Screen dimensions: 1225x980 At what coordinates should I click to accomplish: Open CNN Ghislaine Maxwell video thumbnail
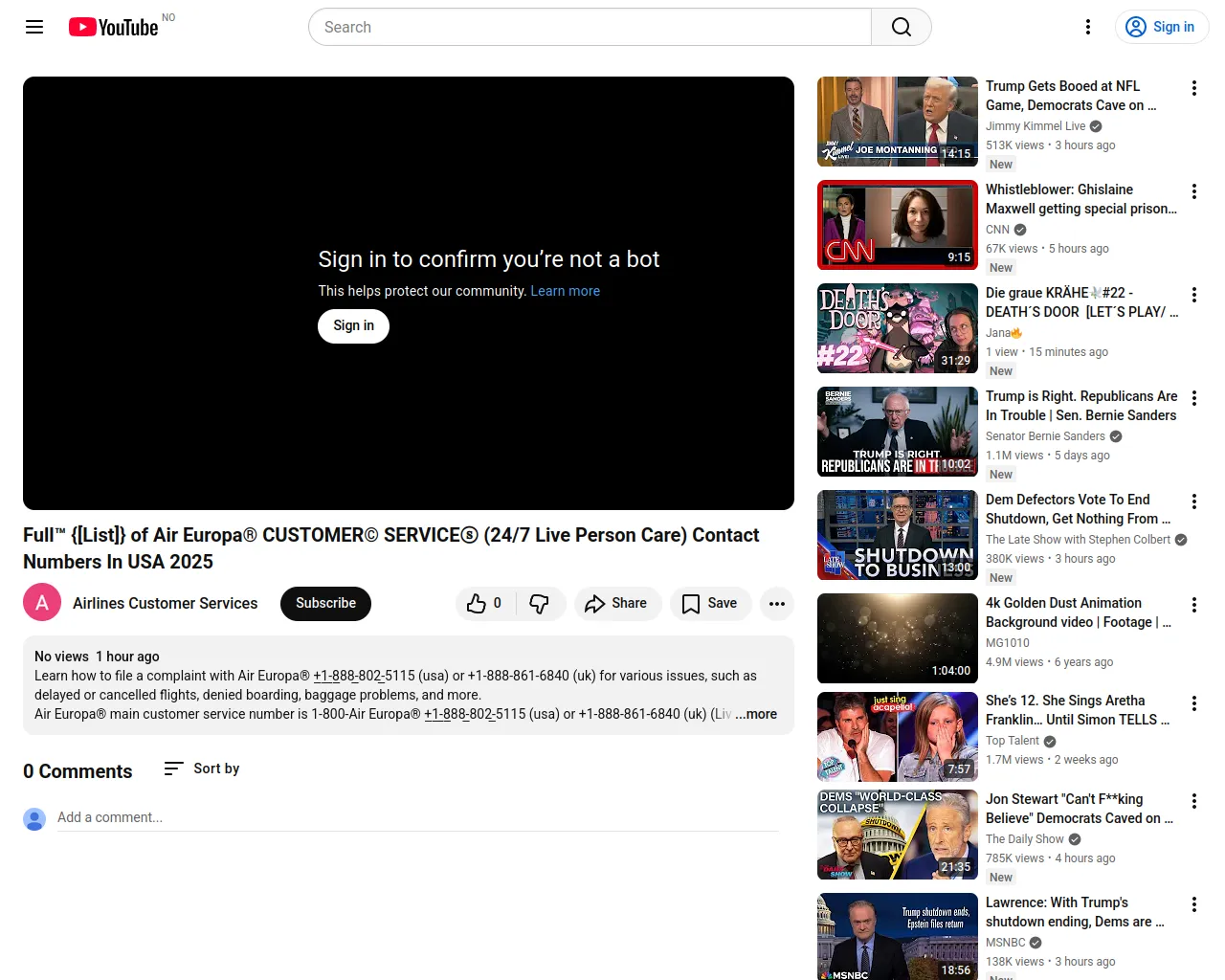click(x=898, y=225)
